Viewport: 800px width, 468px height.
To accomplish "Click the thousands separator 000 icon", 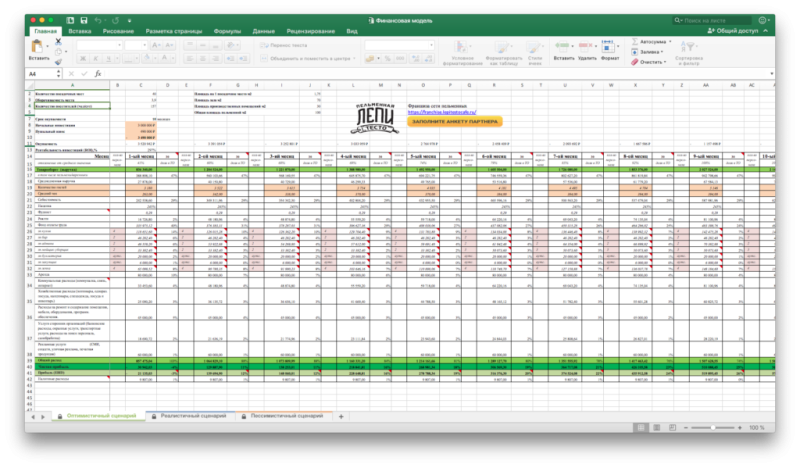I will [401, 59].
